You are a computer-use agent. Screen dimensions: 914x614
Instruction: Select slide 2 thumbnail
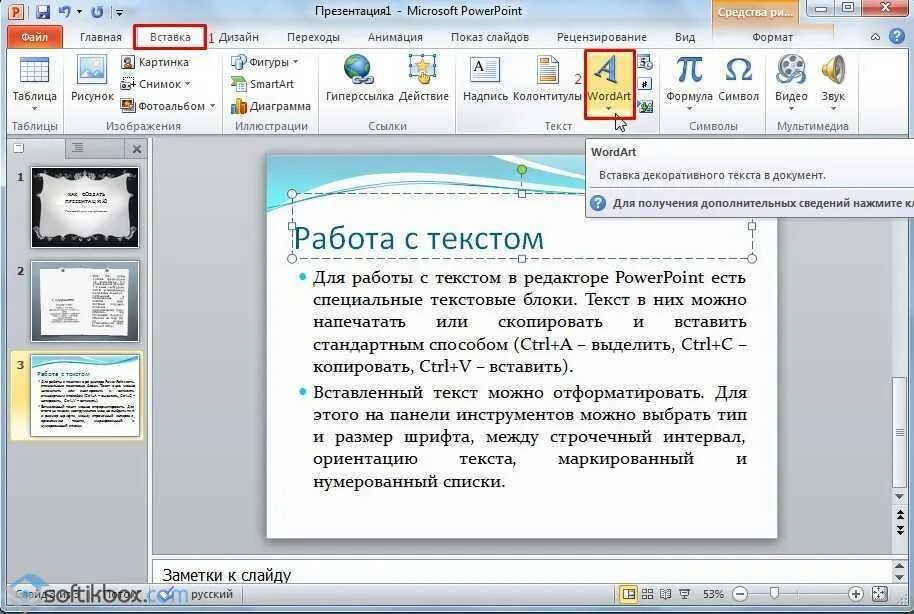click(85, 301)
